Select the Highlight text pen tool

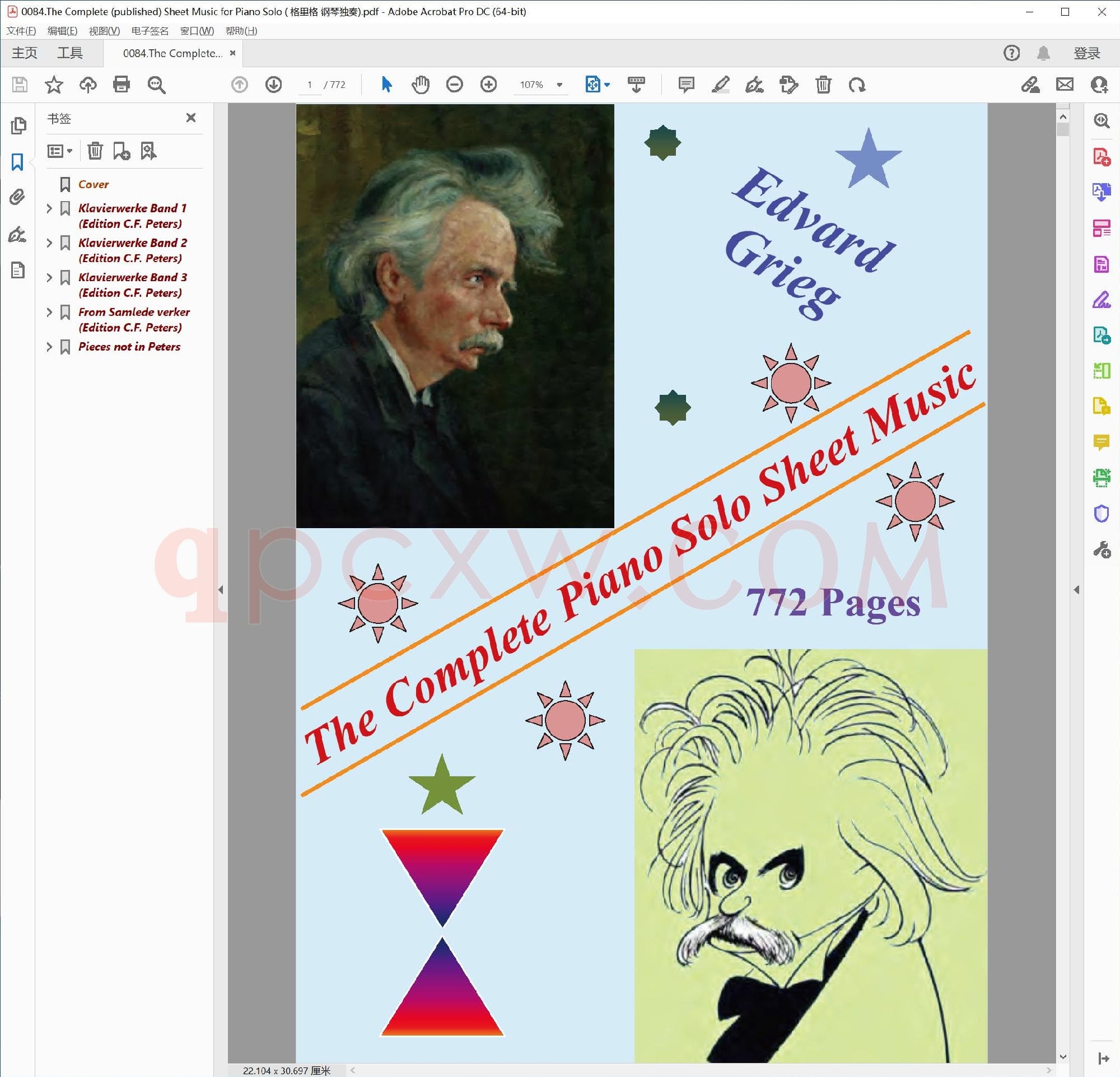[720, 85]
